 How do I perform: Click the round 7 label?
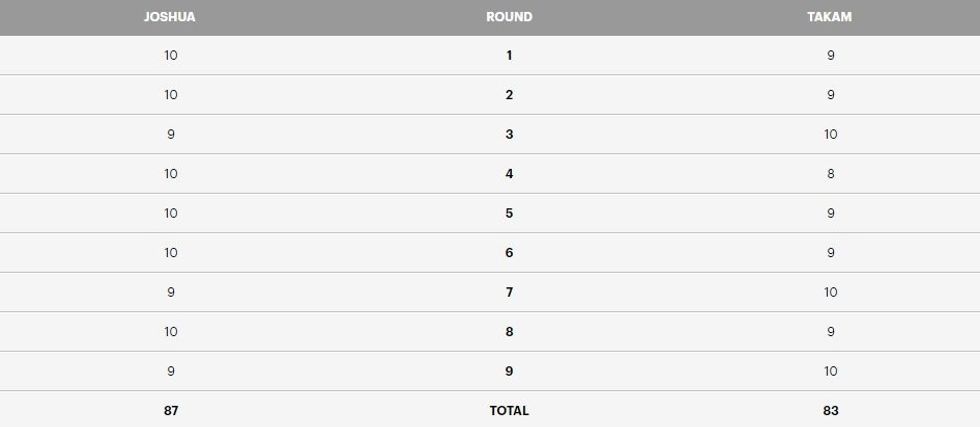pyautogui.click(x=509, y=292)
